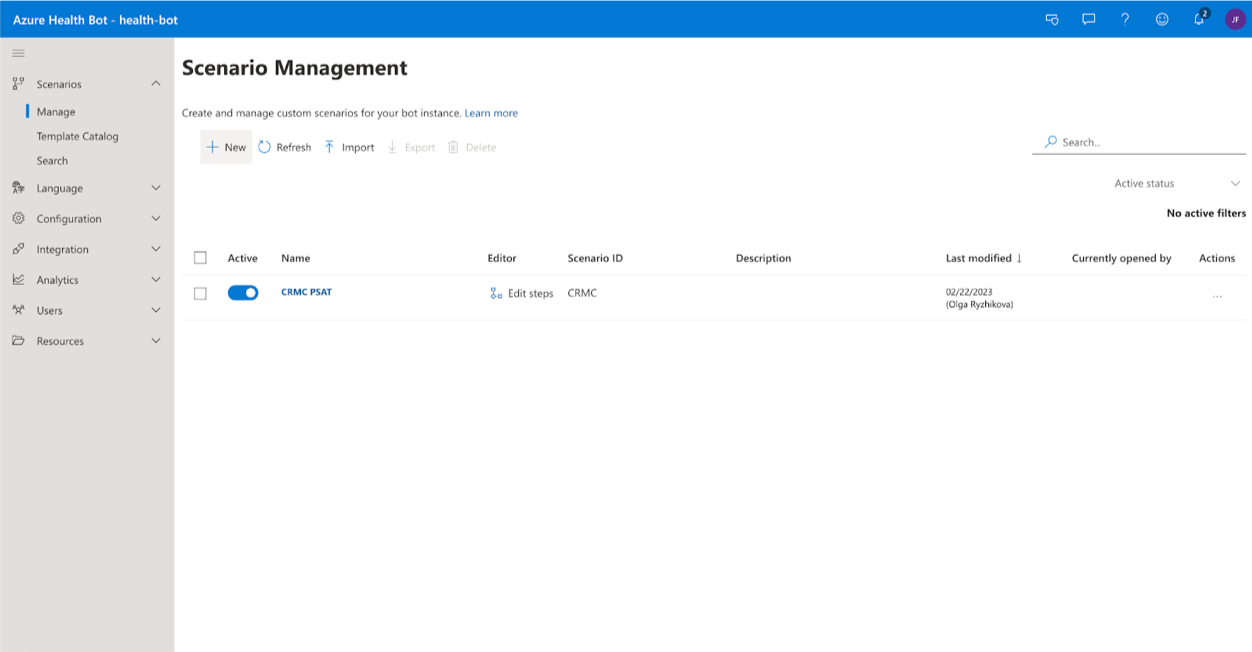Open the feedback smiley icon
The width and height of the screenshot is (1252, 652).
pyautogui.click(x=1162, y=19)
